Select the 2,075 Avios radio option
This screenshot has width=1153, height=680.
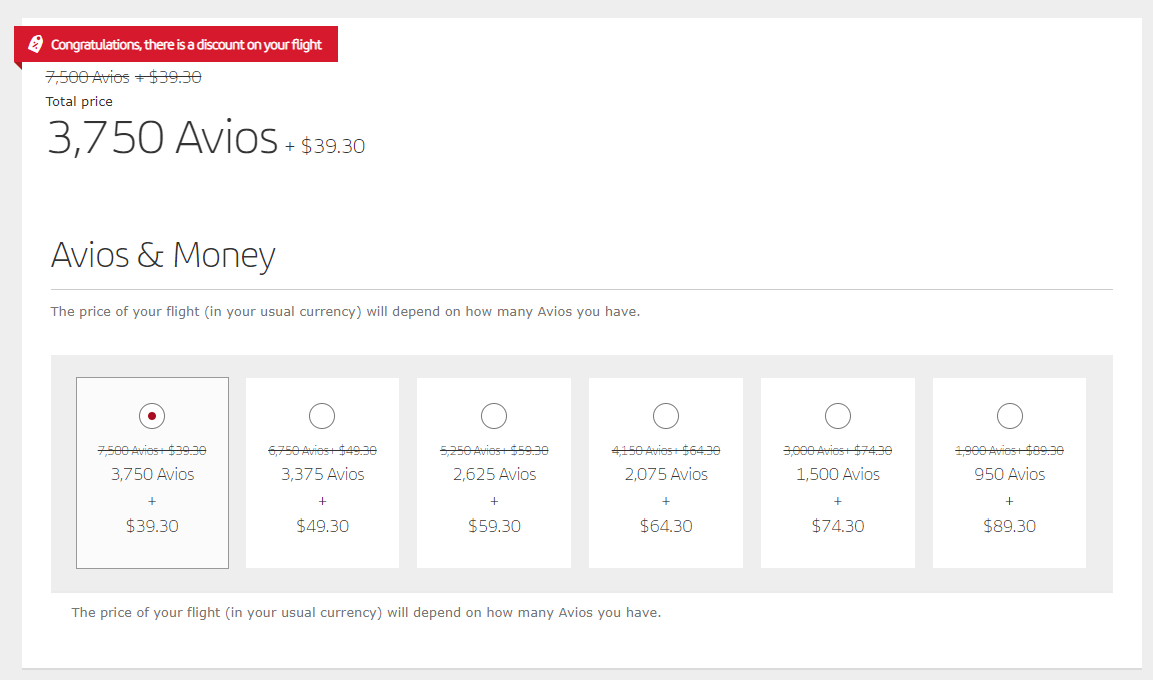[666, 415]
